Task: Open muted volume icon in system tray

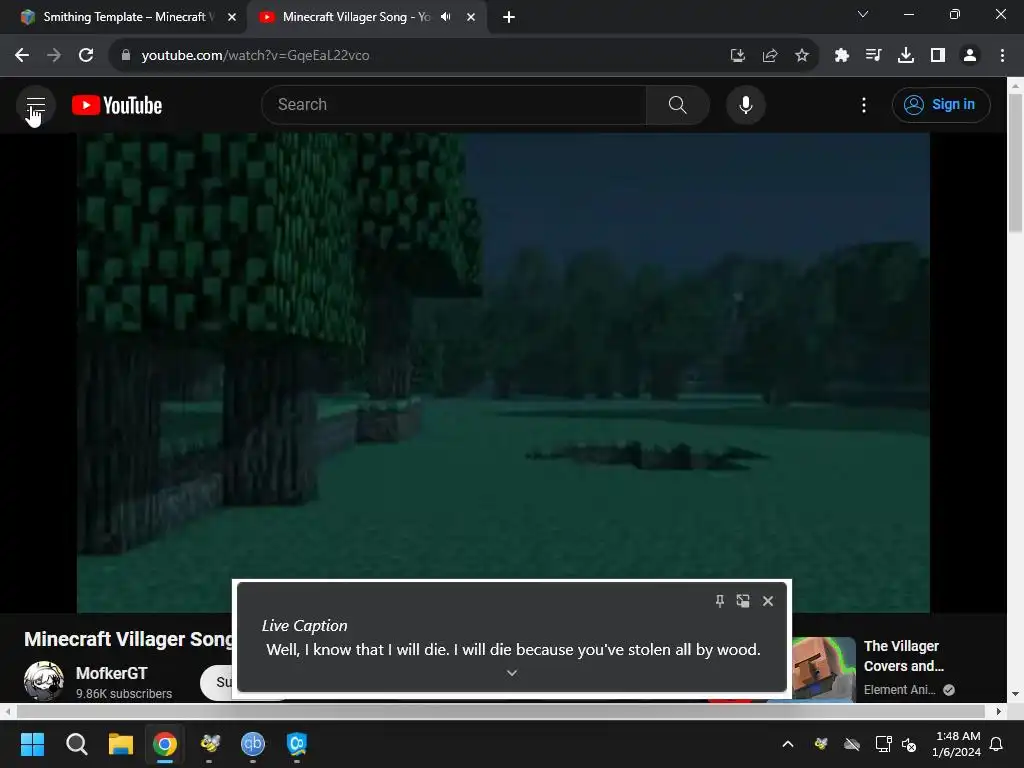Action: (x=908, y=744)
